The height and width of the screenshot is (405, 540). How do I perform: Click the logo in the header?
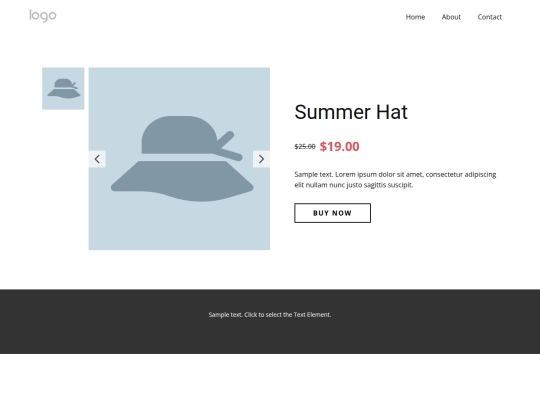(43, 15)
